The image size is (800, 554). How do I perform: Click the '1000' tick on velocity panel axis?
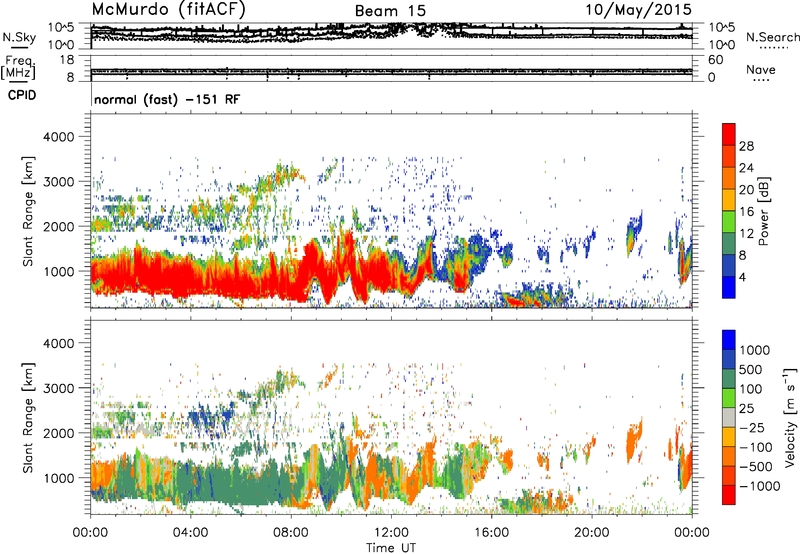59,478
